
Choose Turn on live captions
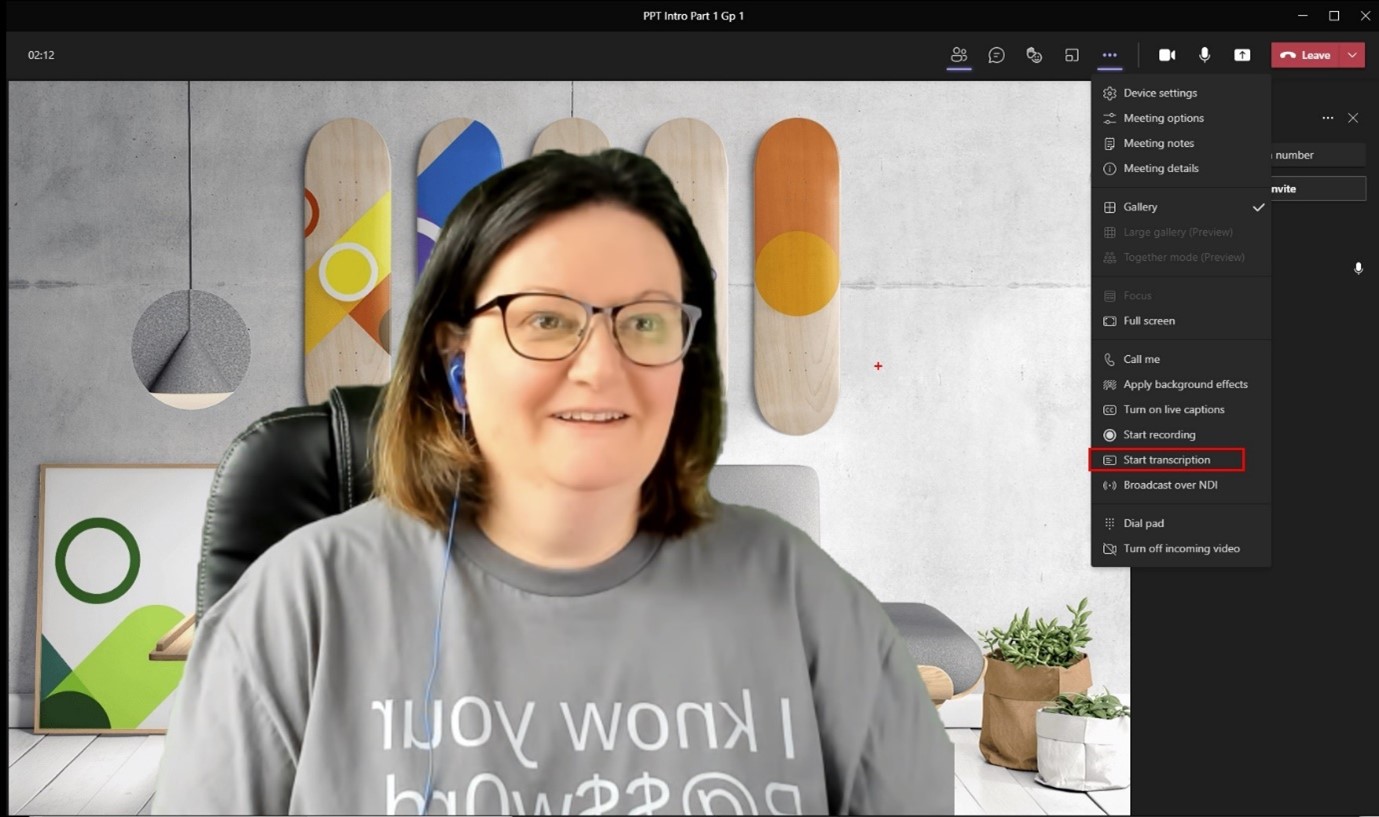(1173, 410)
